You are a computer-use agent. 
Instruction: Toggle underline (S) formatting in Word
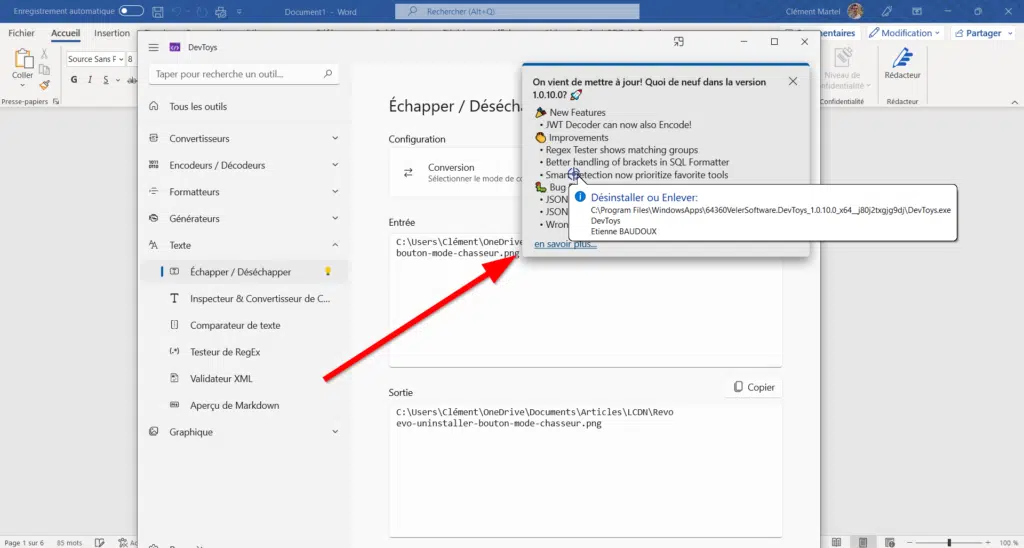point(106,80)
